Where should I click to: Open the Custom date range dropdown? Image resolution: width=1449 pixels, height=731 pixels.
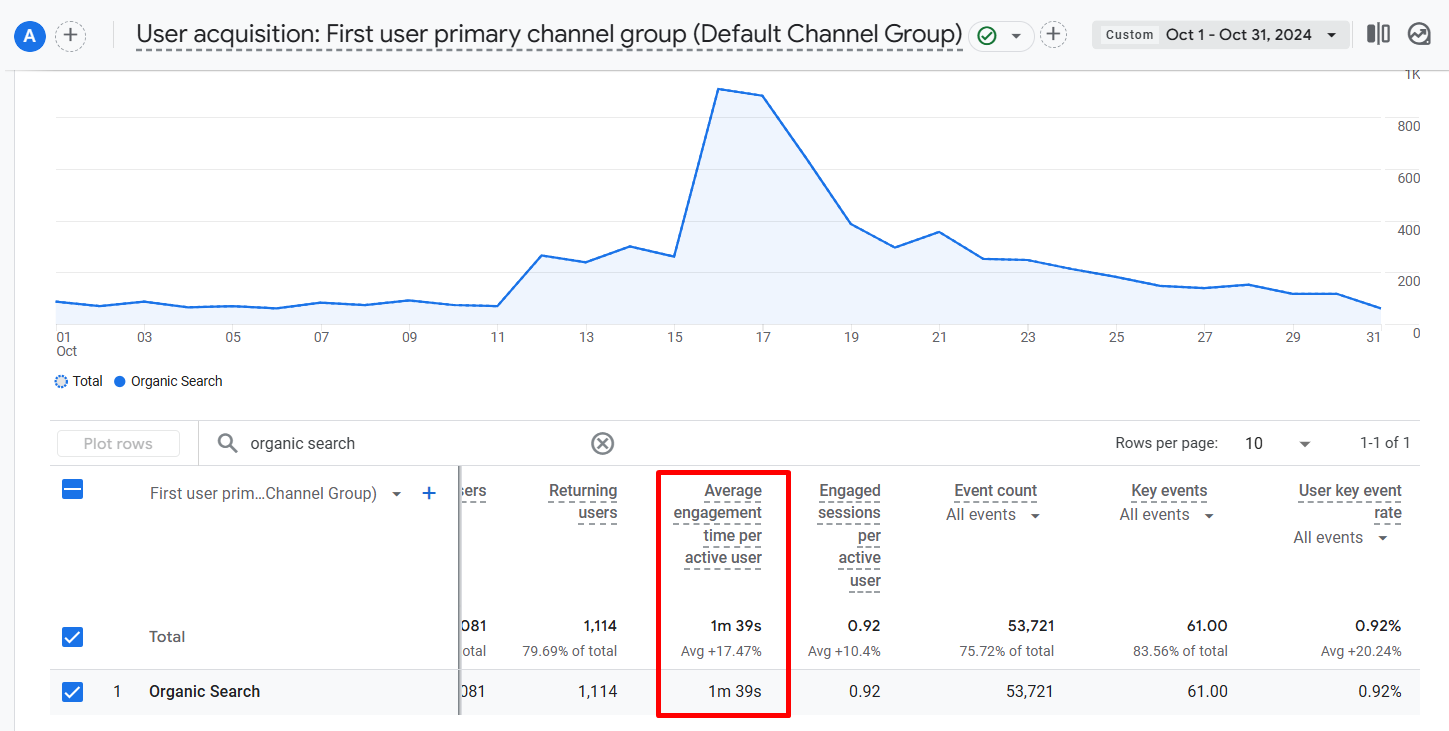tap(1220, 35)
